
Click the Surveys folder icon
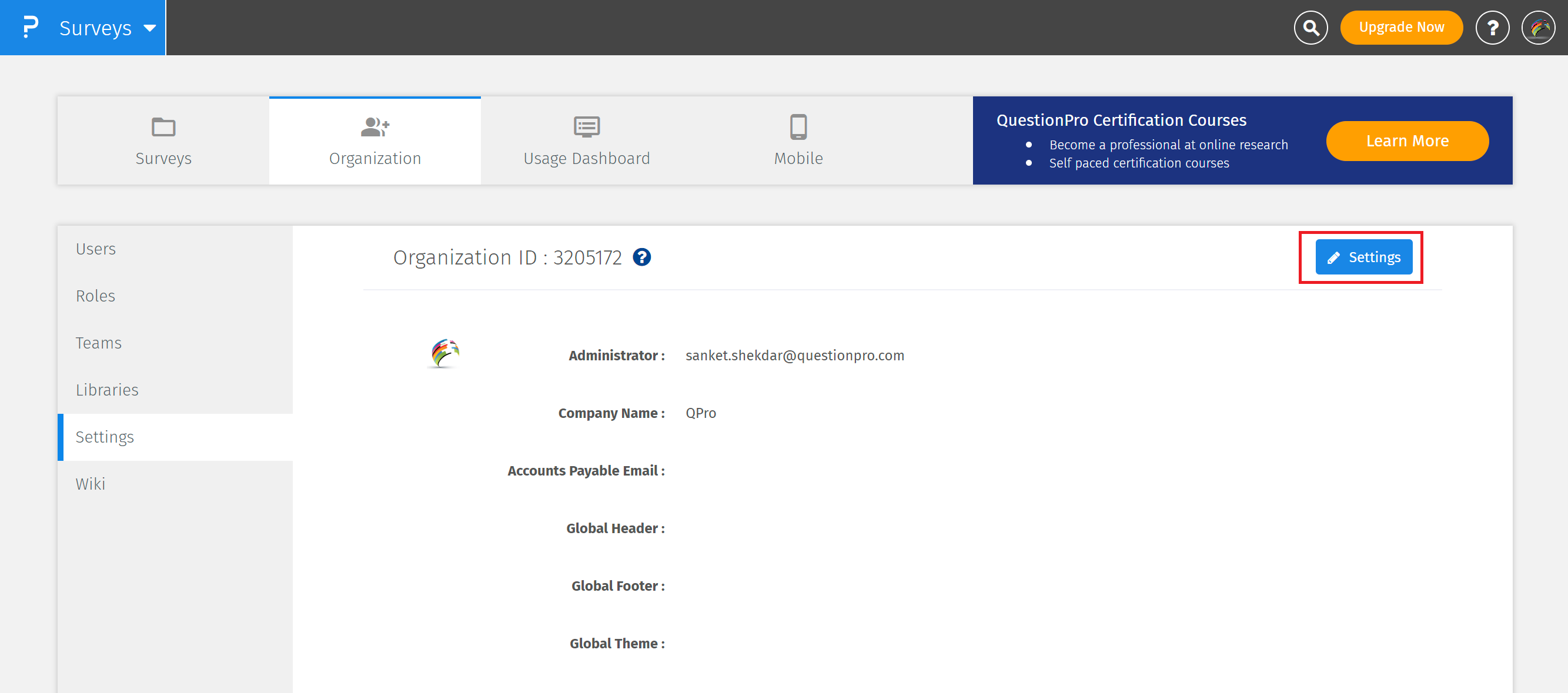[x=163, y=127]
